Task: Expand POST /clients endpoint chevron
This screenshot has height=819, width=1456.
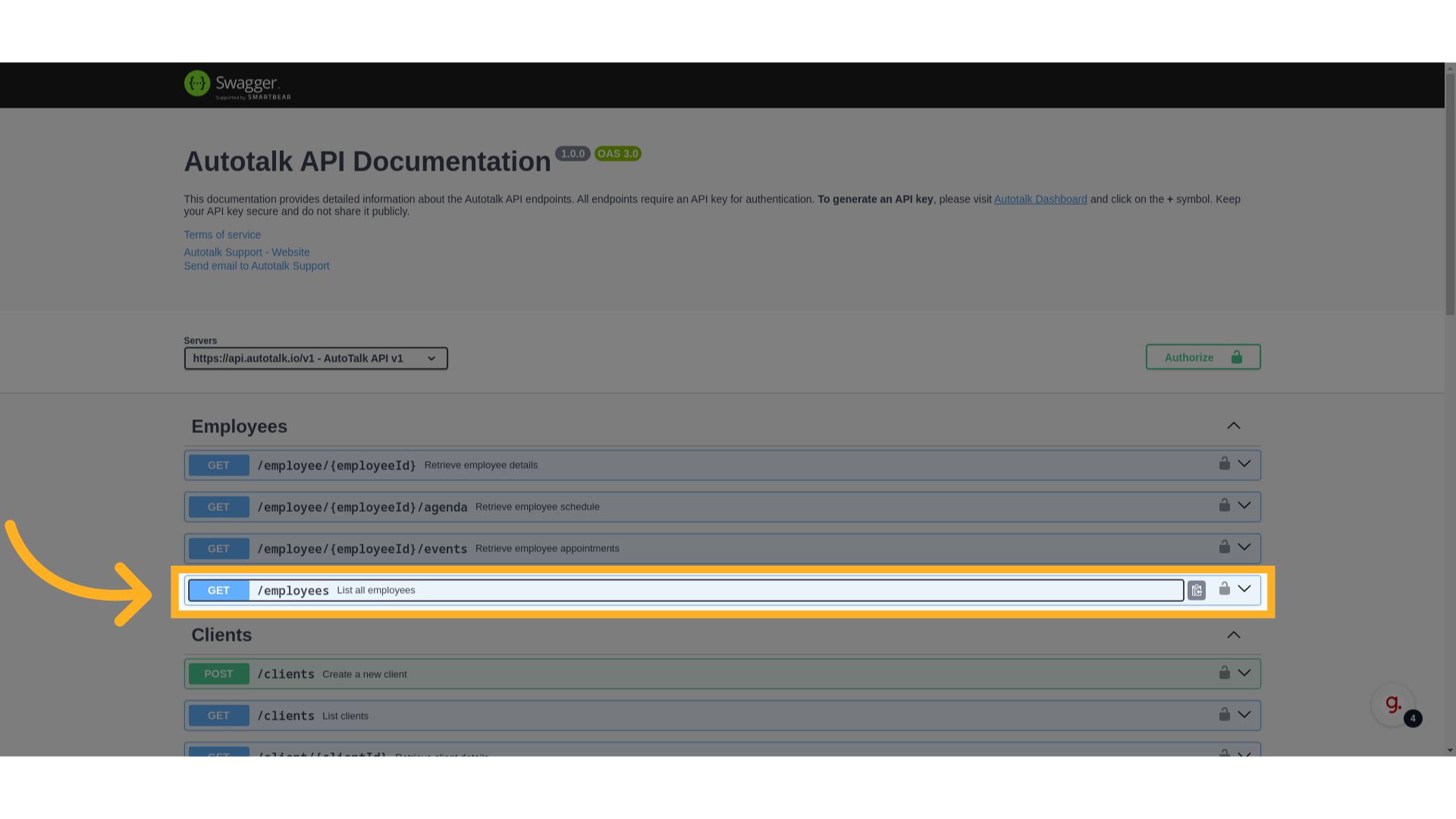Action: pos(1244,673)
